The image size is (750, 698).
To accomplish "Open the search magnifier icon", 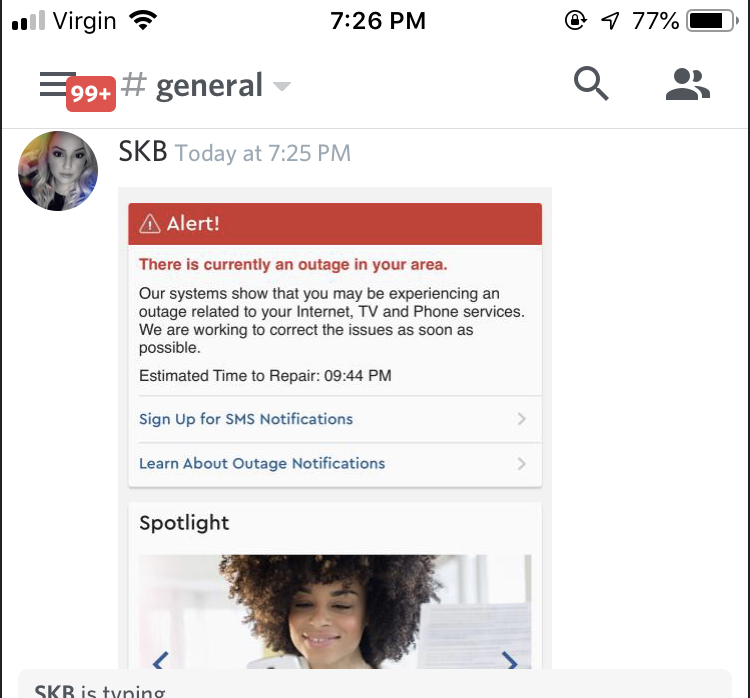I will click(591, 84).
